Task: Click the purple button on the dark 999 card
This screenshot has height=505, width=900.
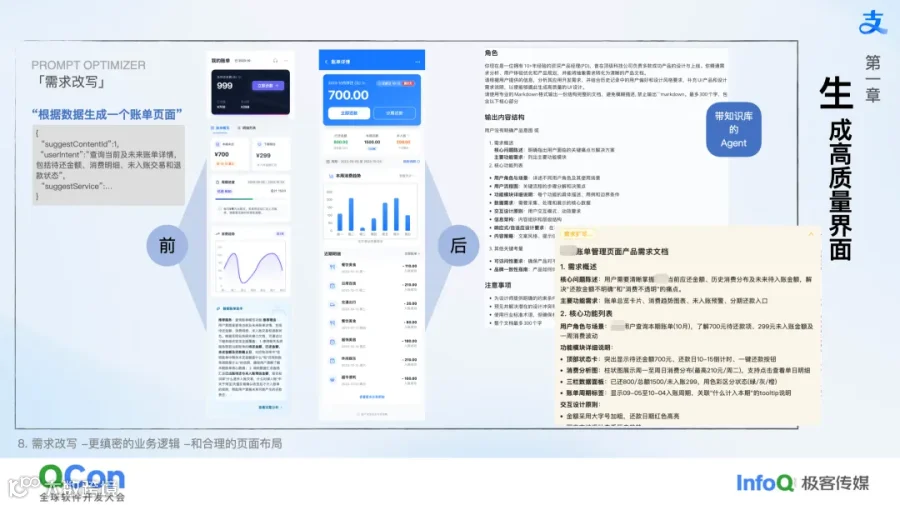Action: [267, 86]
